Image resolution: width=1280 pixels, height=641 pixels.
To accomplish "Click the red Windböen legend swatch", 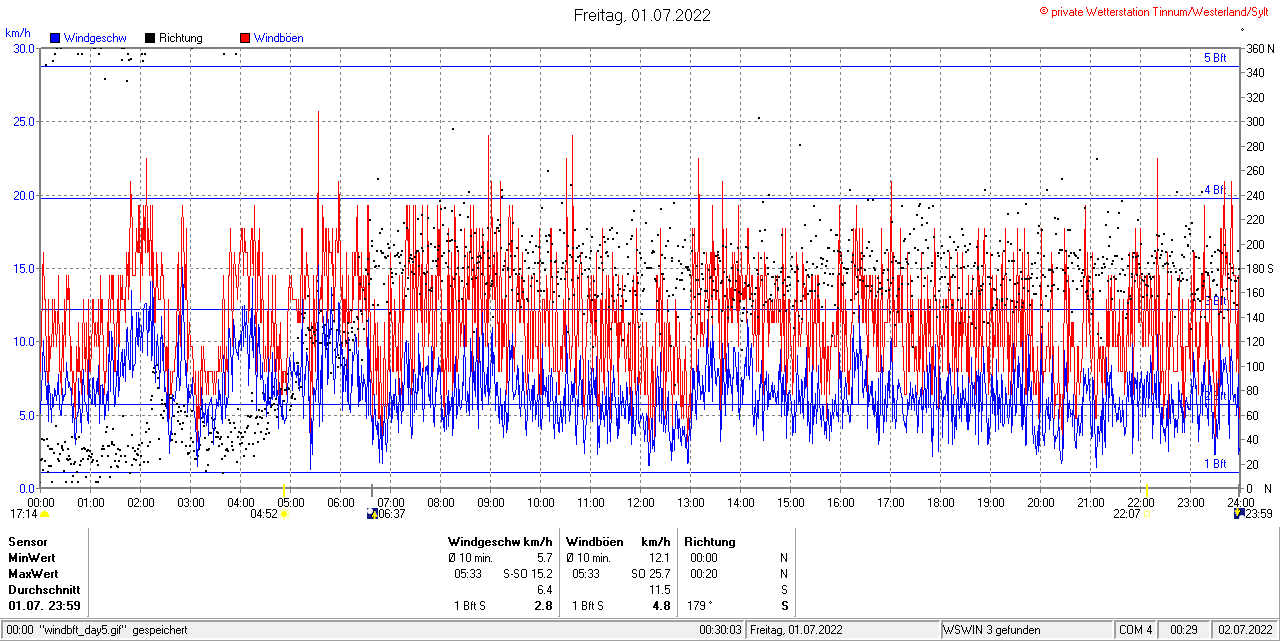I will (x=244, y=38).
